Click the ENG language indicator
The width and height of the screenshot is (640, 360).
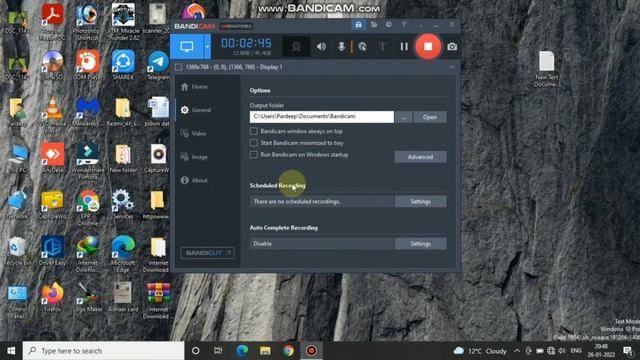coord(576,351)
